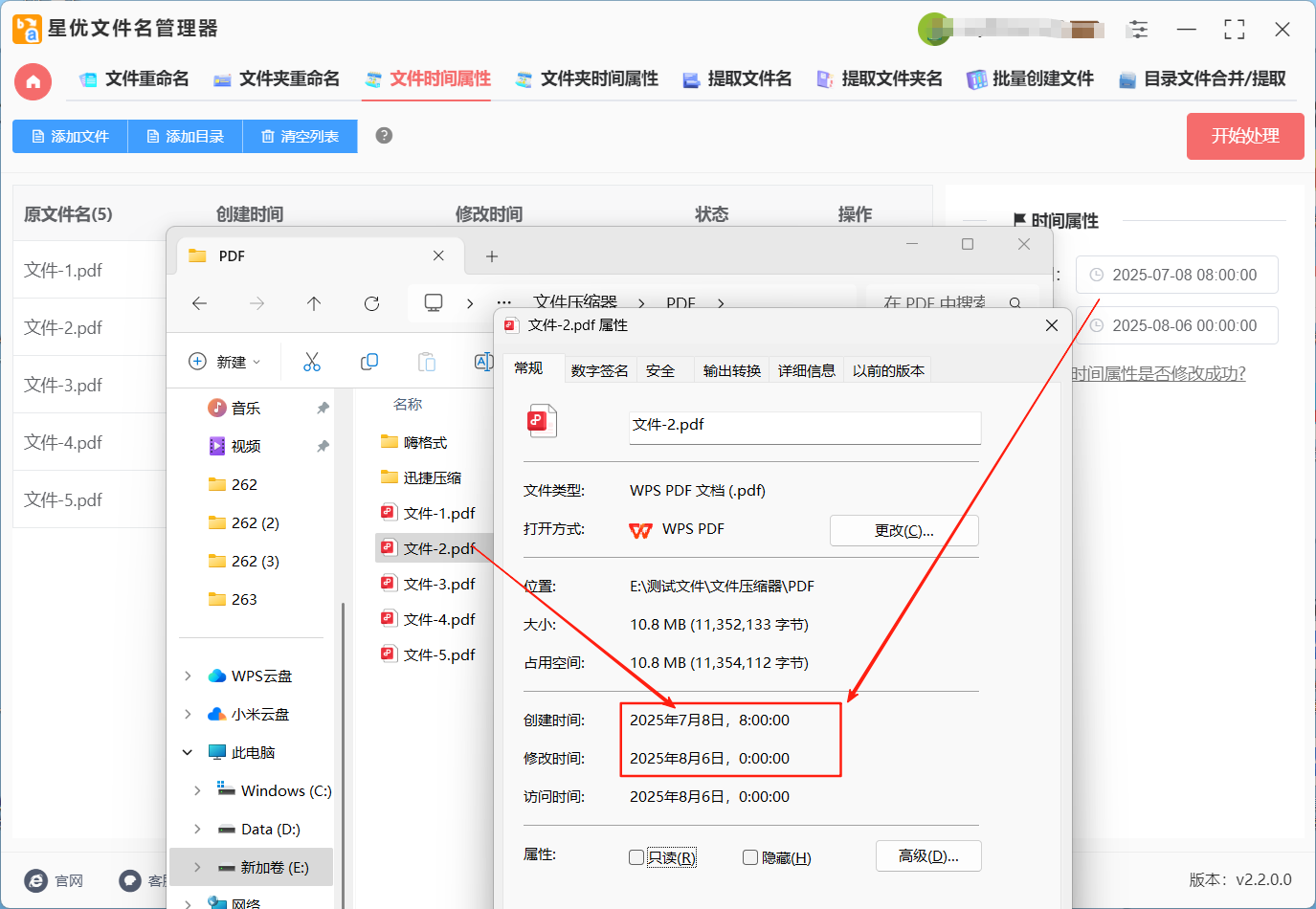Image resolution: width=1316 pixels, height=909 pixels.
Task: Select 文件-5.pdf in Explorer file list
Action: 429,654
